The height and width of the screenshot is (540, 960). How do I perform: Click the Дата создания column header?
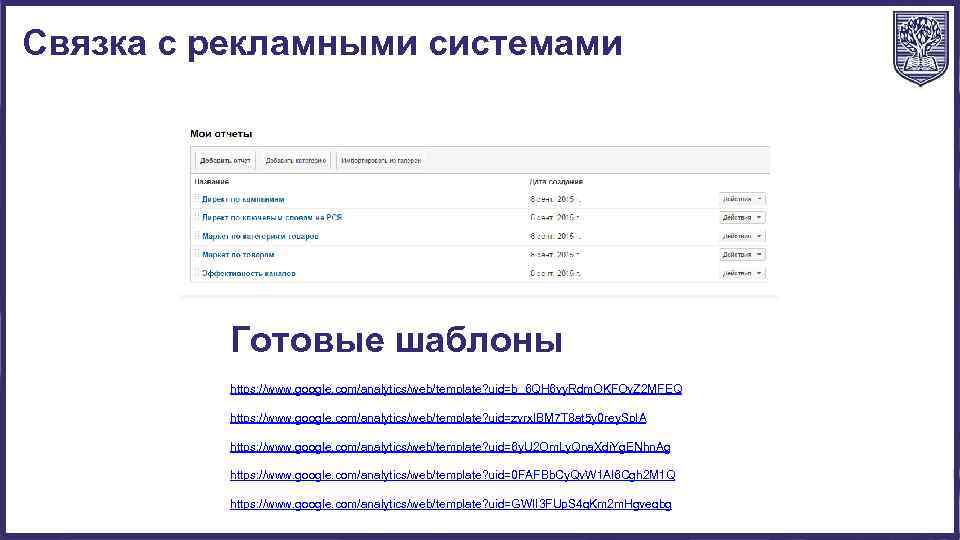tap(556, 181)
